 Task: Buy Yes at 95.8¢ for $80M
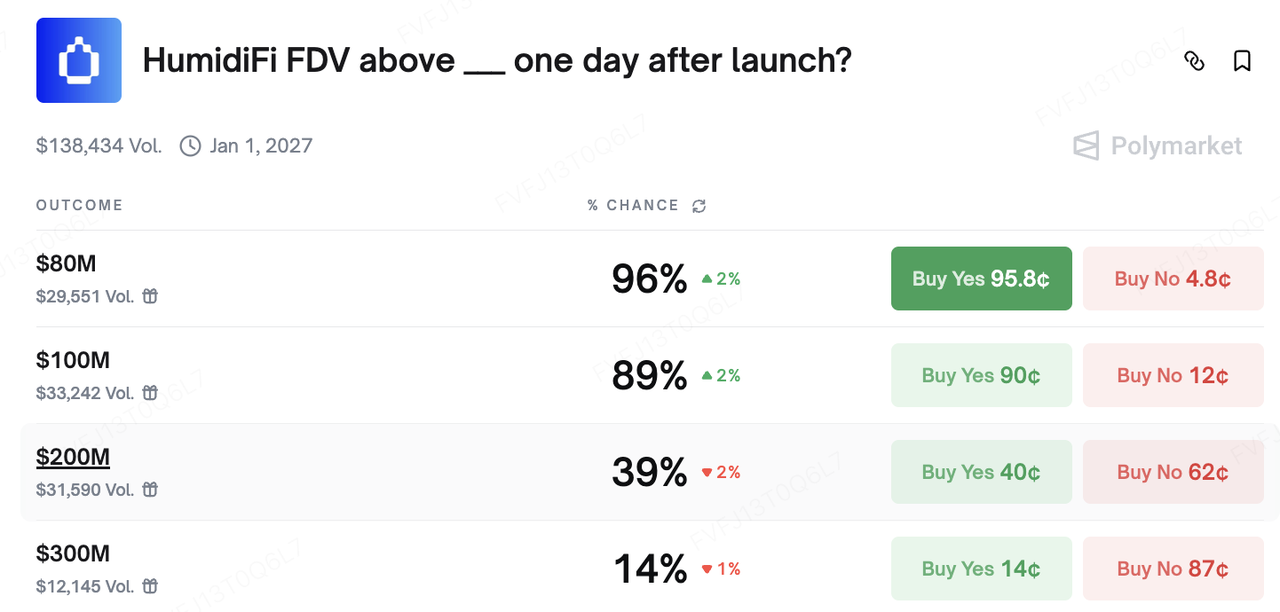tap(981, 279)
